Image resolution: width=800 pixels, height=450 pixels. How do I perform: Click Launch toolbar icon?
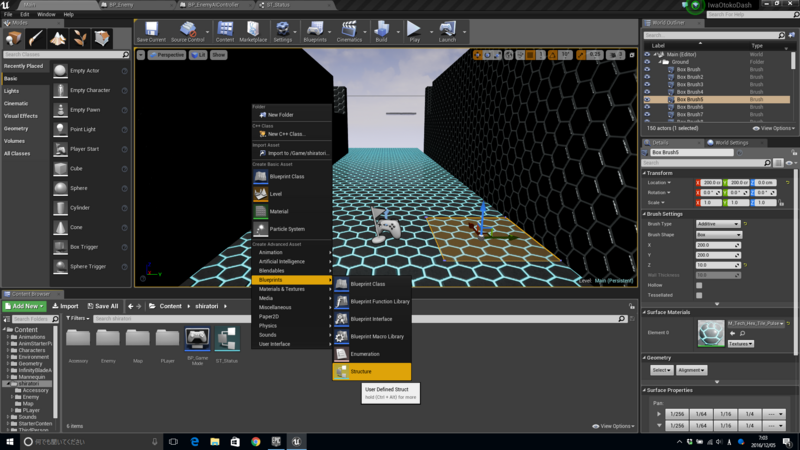pyautogui.click(x=447, y=32)
